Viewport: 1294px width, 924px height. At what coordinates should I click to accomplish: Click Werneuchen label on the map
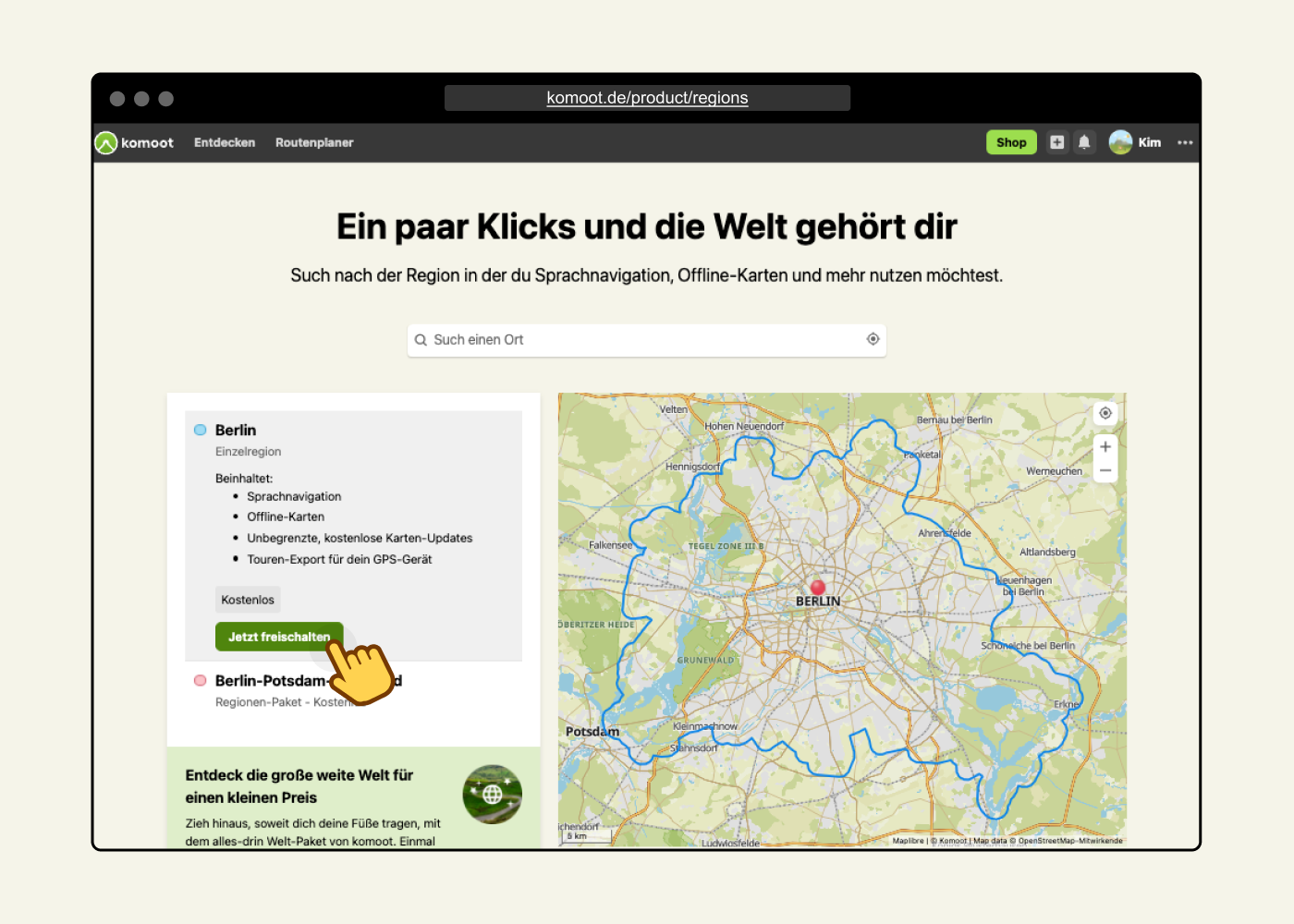coord(1054,471)
